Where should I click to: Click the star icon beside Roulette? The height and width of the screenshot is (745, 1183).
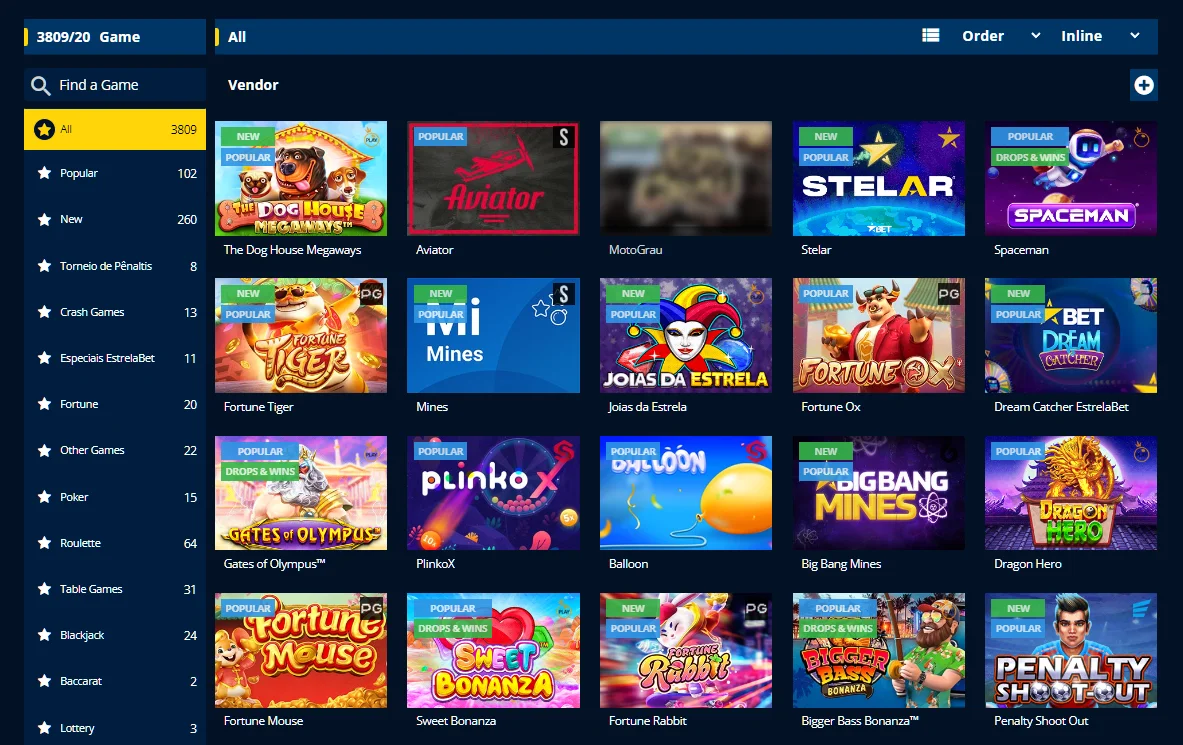pos(45,543)
